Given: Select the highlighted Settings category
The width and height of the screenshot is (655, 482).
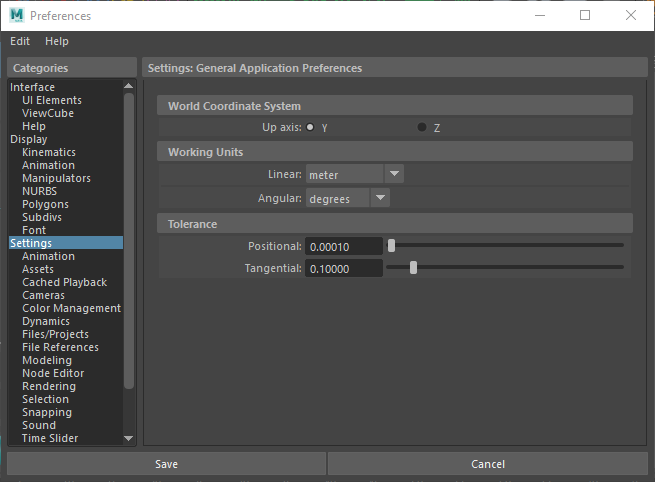Looking at the screenshot, I should [x=66, y=243].
